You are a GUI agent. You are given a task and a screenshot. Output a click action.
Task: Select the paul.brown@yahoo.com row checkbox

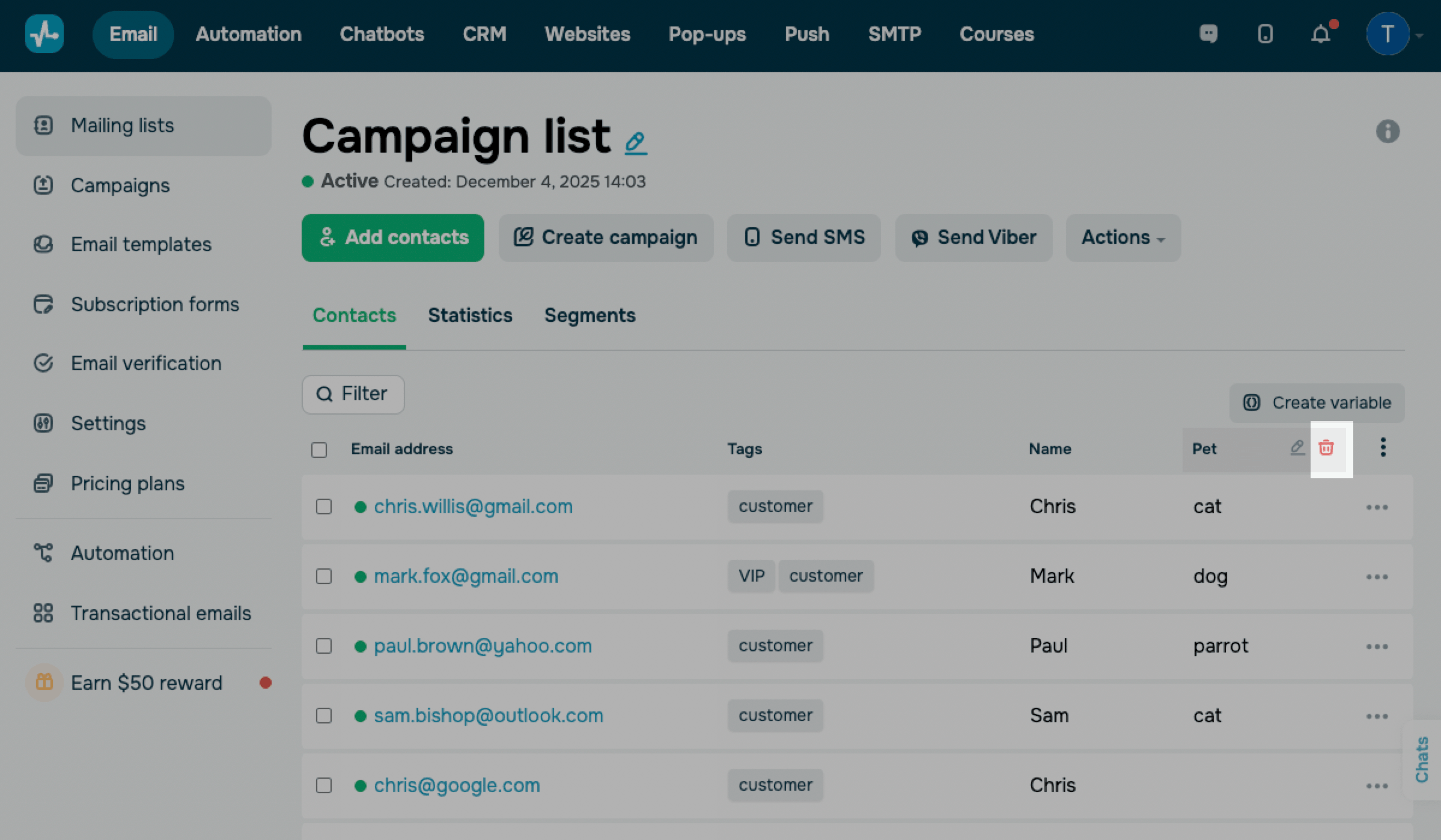coord(324,646)
